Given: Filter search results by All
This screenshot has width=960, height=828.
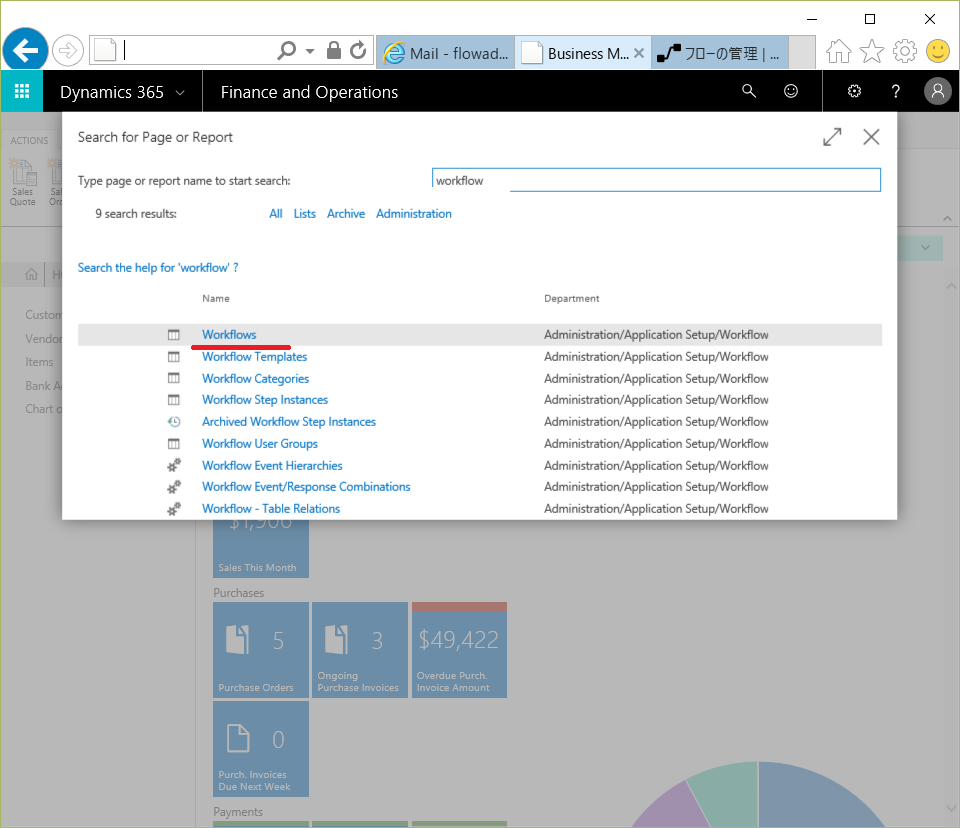Looking at the screenshot, I should tap(276, 214).
